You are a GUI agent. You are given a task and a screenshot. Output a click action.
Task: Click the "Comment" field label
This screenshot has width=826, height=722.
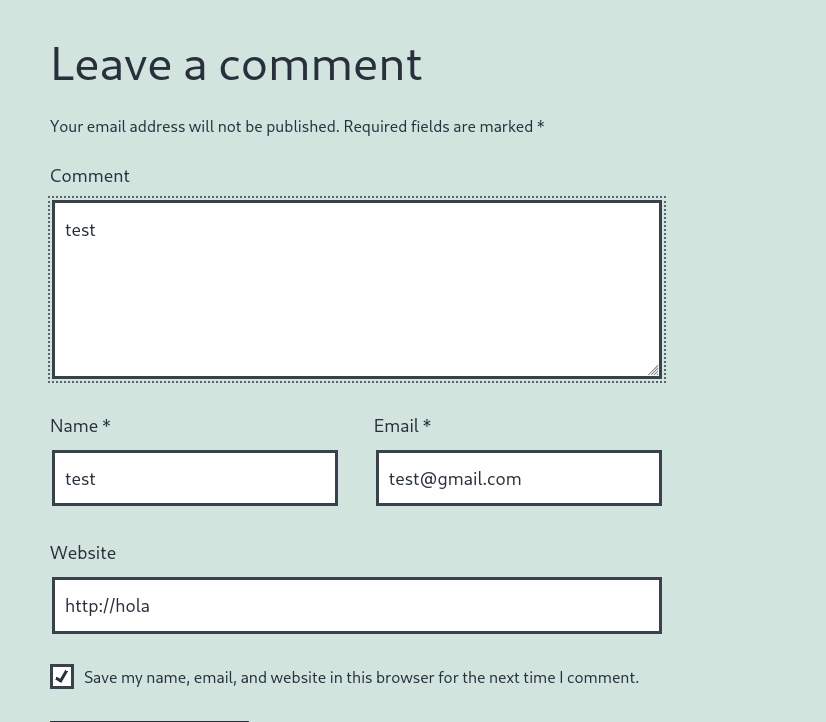[90, 176]
